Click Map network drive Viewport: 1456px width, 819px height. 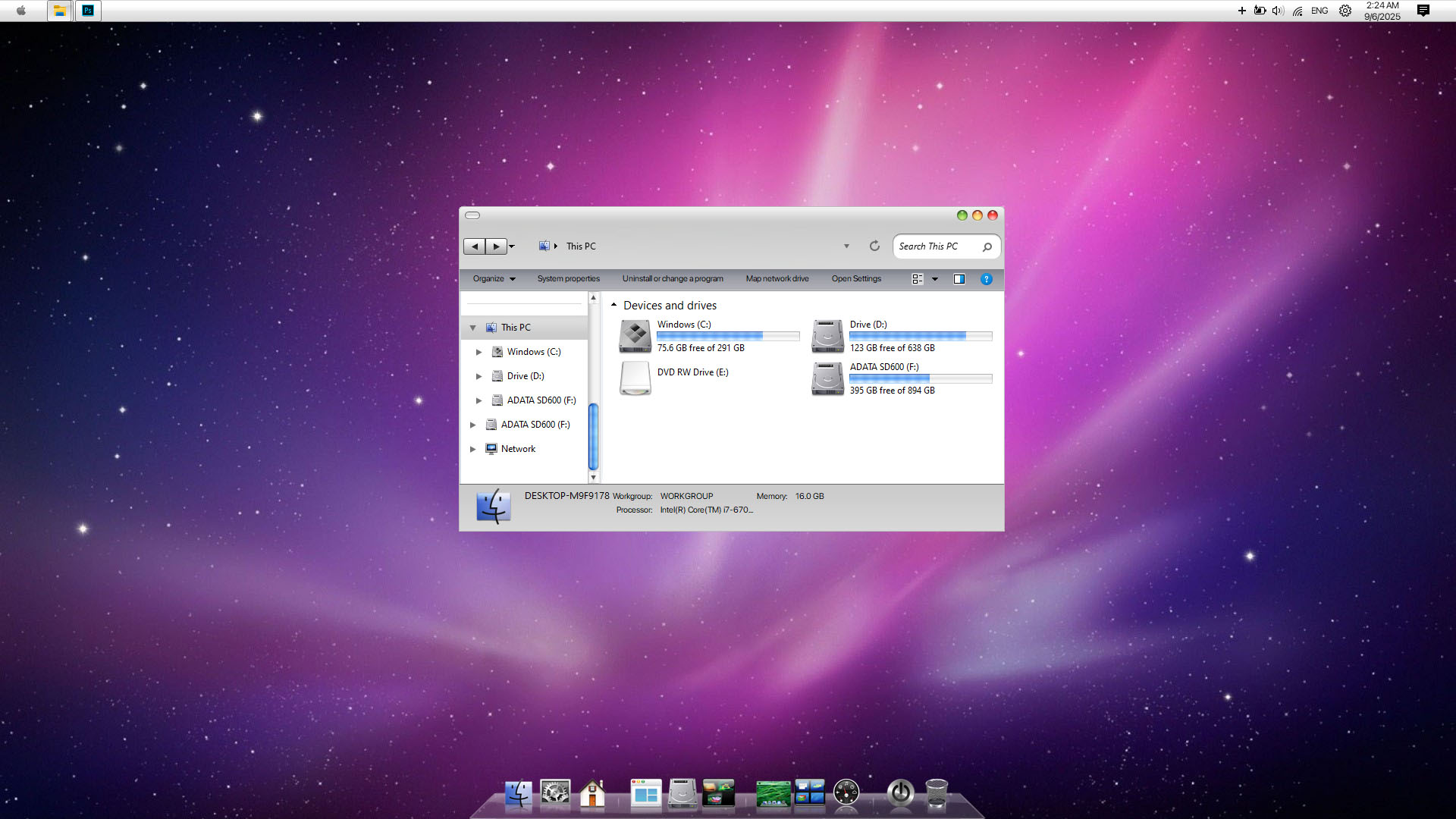(x=777, y=279)
